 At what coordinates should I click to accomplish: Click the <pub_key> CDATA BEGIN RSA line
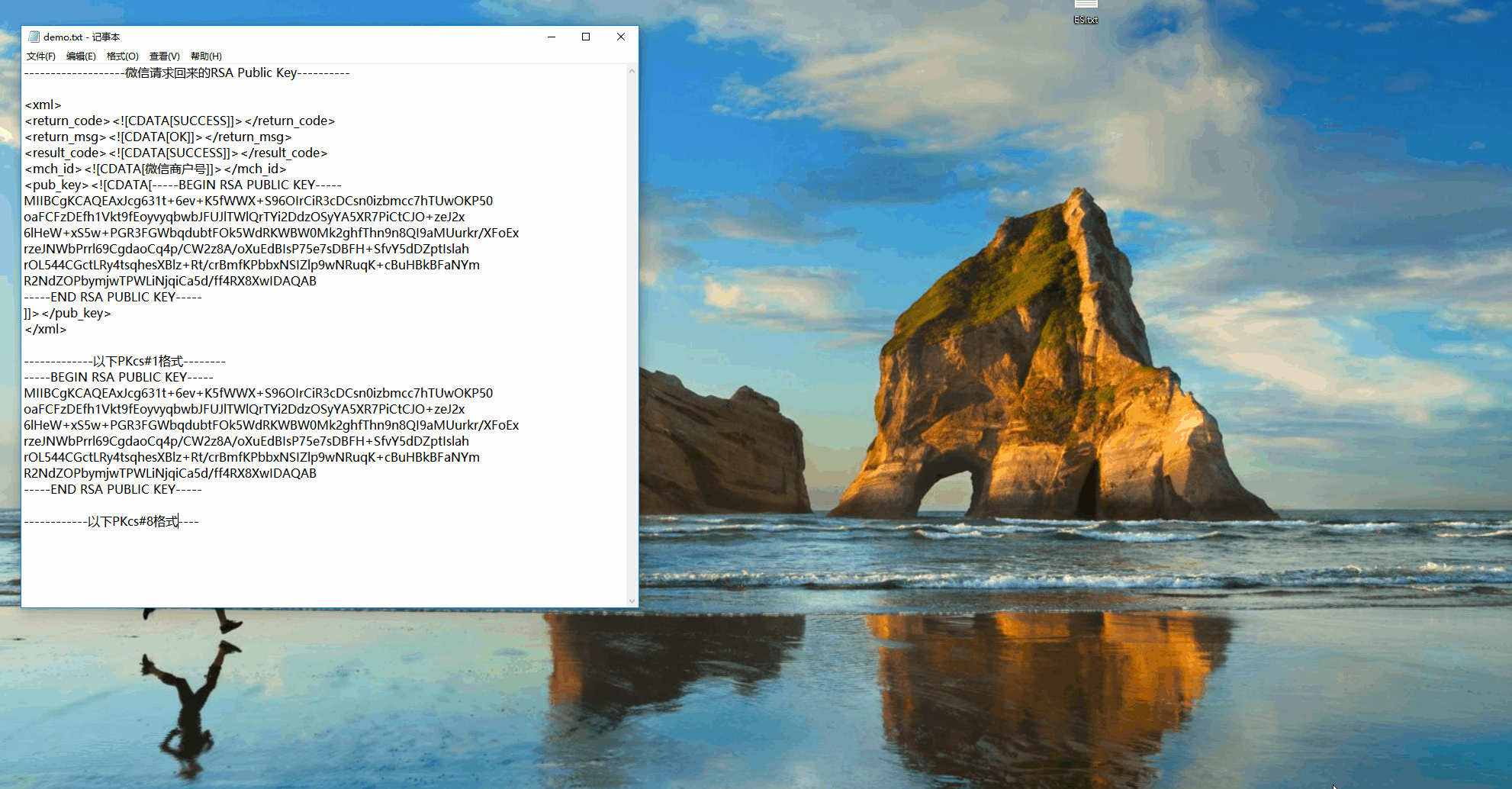click(182, 185)
